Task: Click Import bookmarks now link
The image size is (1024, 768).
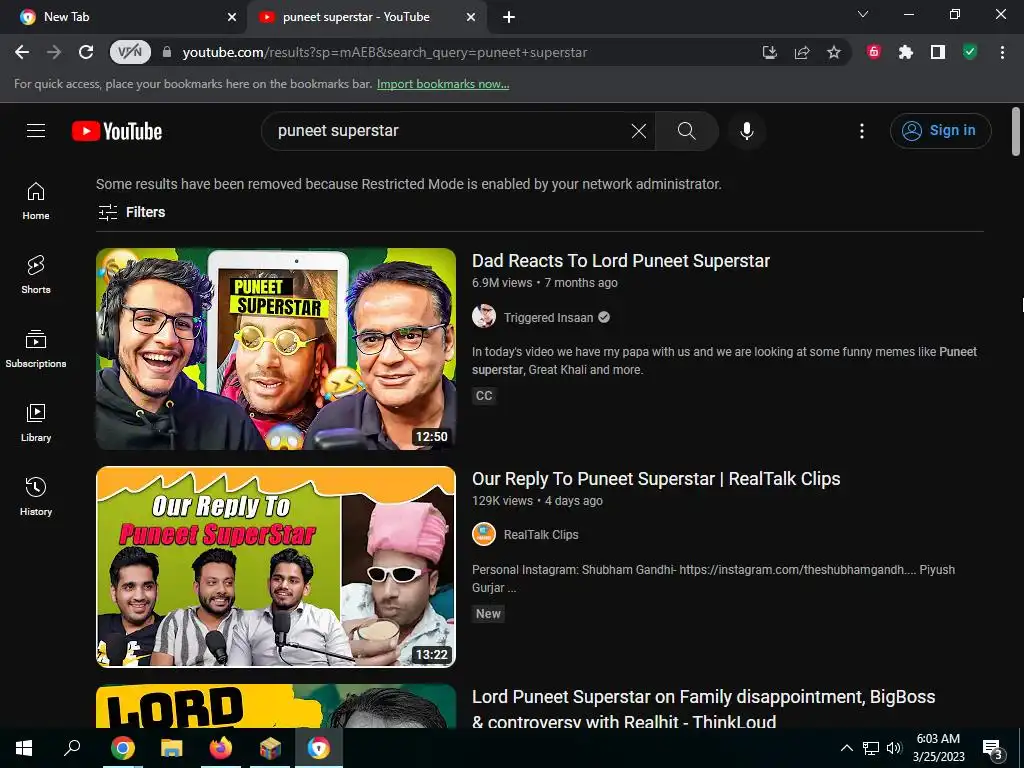Action: pos(443,84)
